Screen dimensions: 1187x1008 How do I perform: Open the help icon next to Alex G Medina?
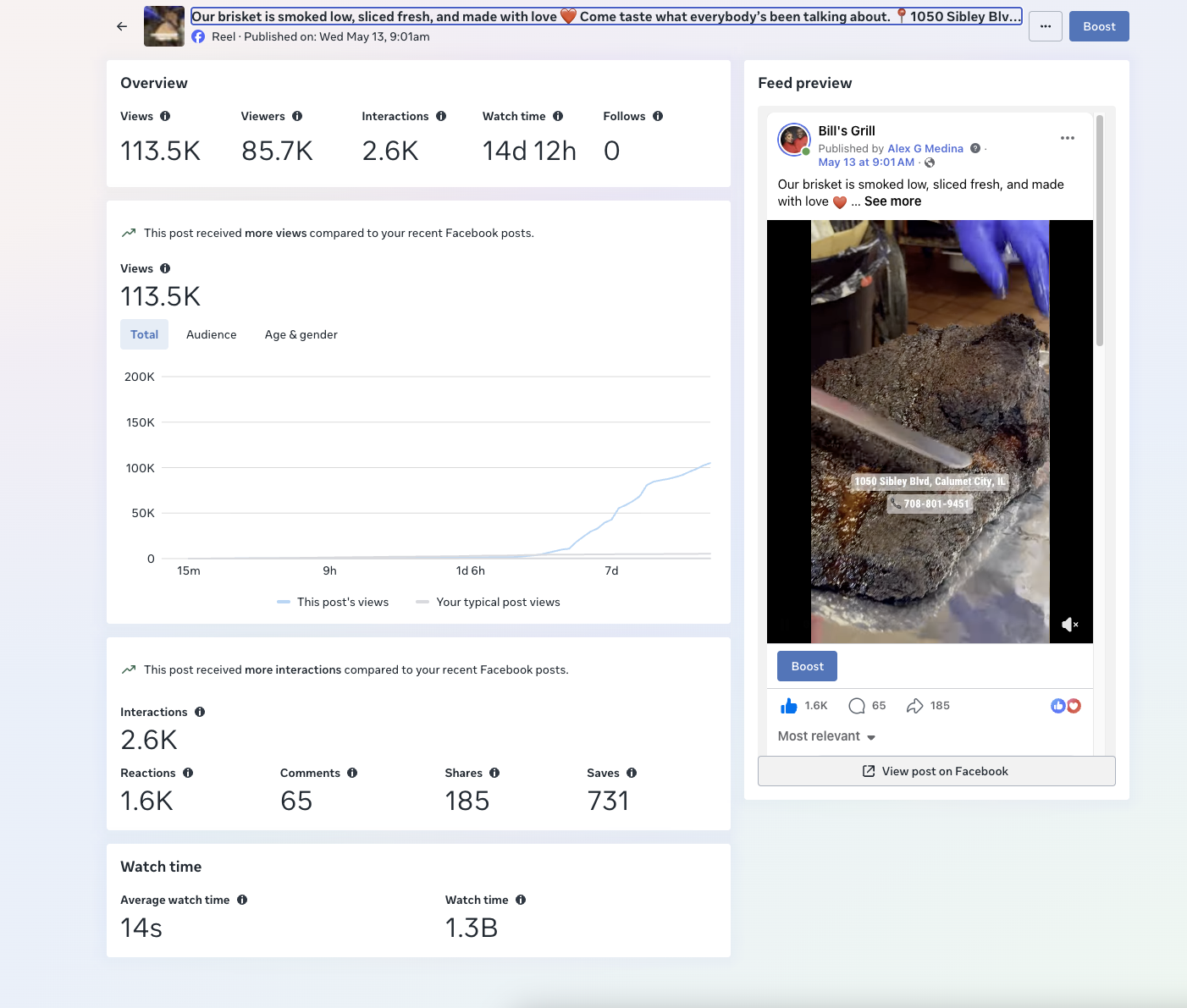click(x=975, y=148)
